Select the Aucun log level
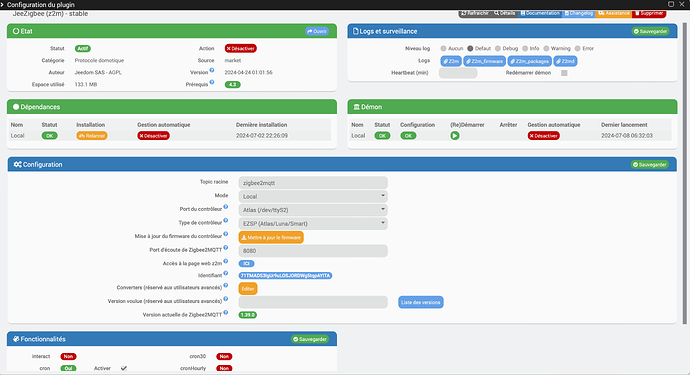690x375 pixels. tap(443, 48)
